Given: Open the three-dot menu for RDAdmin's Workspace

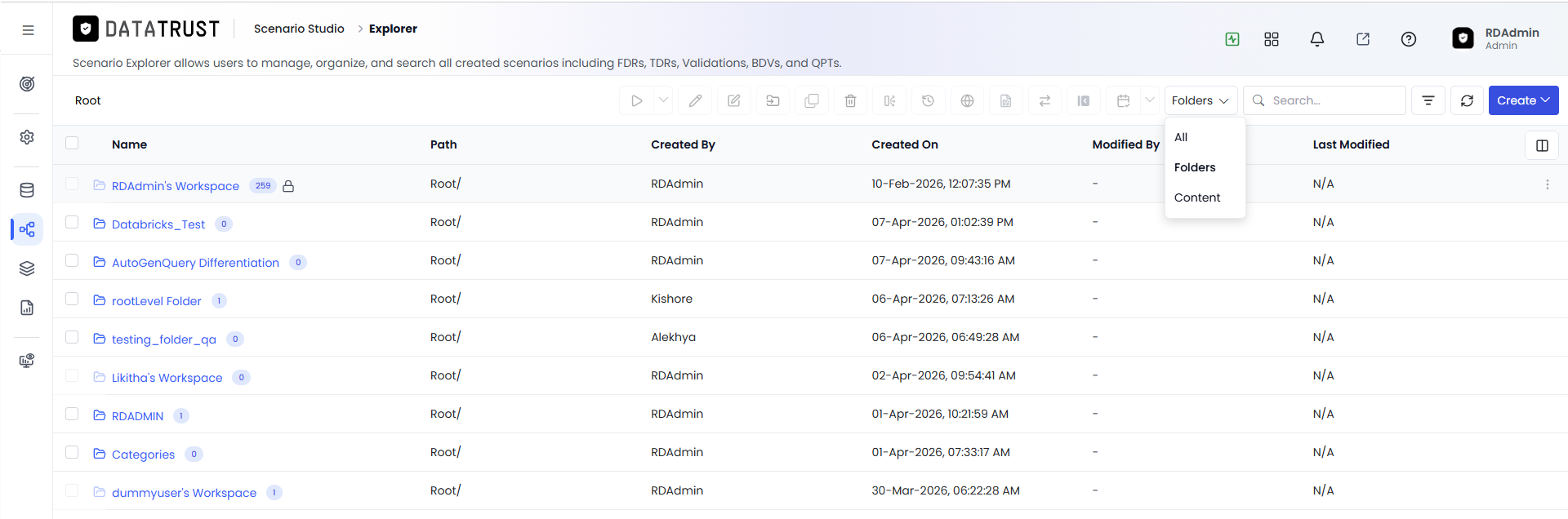Looking at the screenshot, I should pyautogui.click(x=1547, y=184).
